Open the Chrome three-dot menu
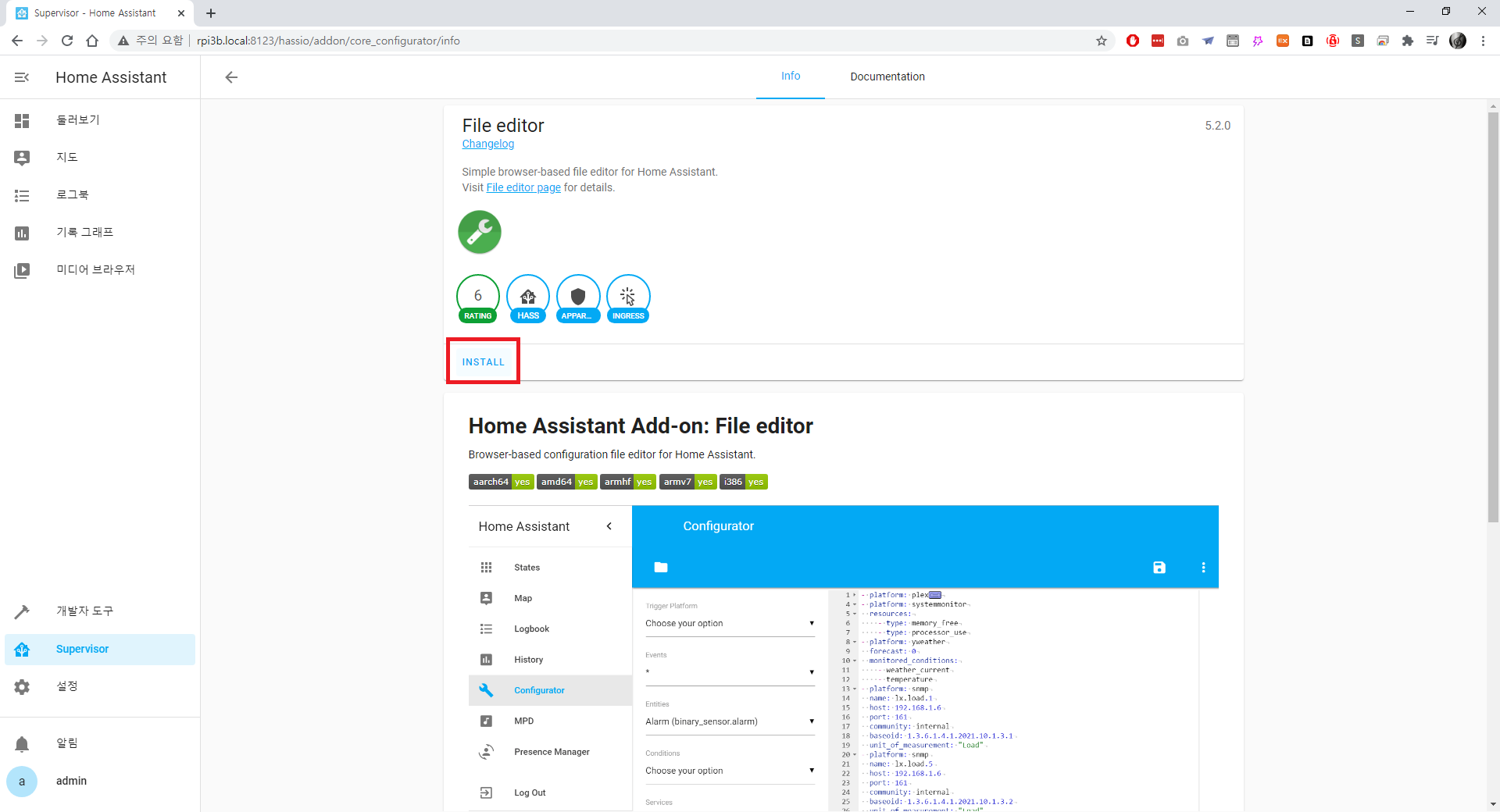Image resolution: width=1500 pixels, height=812 pixels. click(1483, 41)
